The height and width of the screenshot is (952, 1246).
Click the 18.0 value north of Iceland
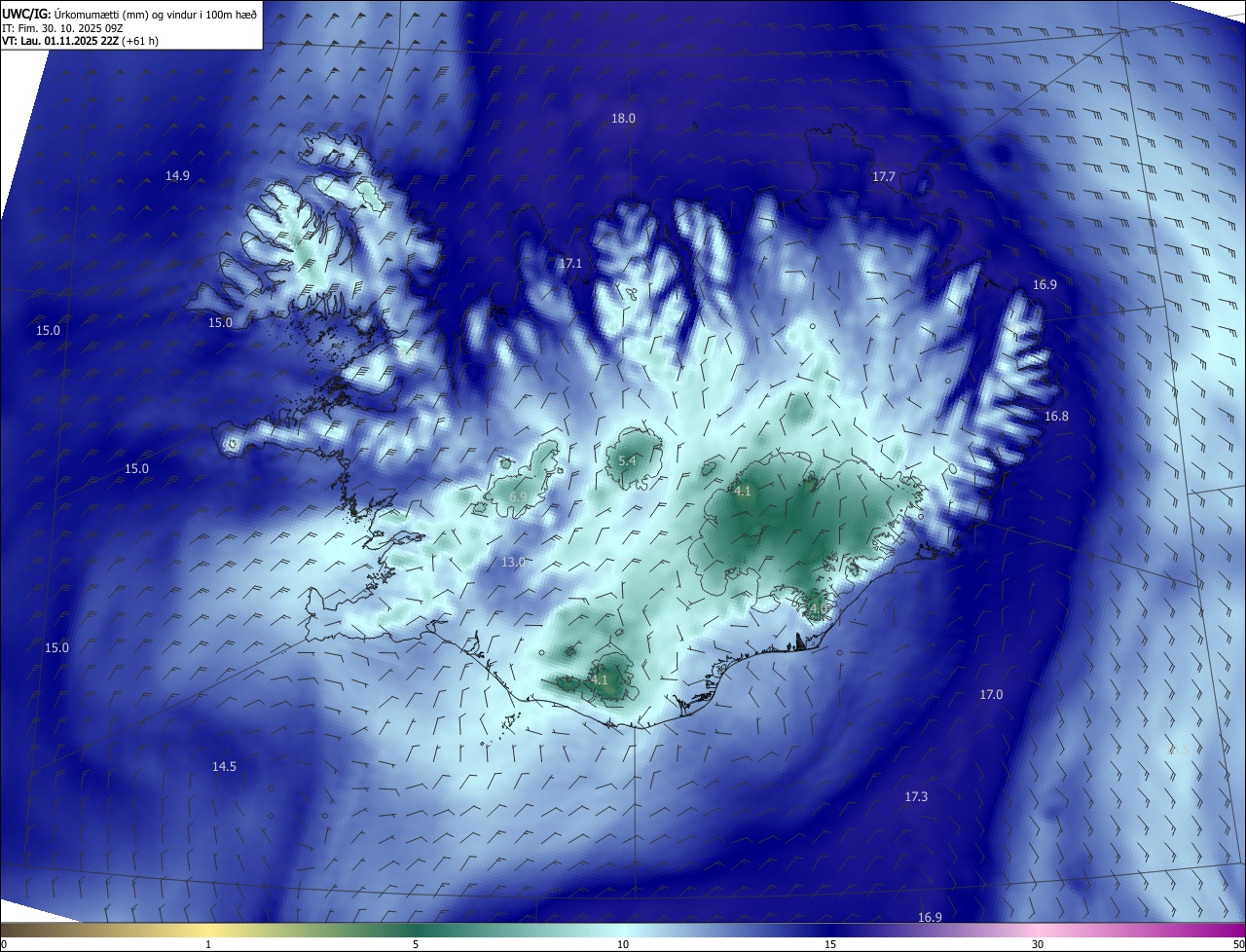623,119
